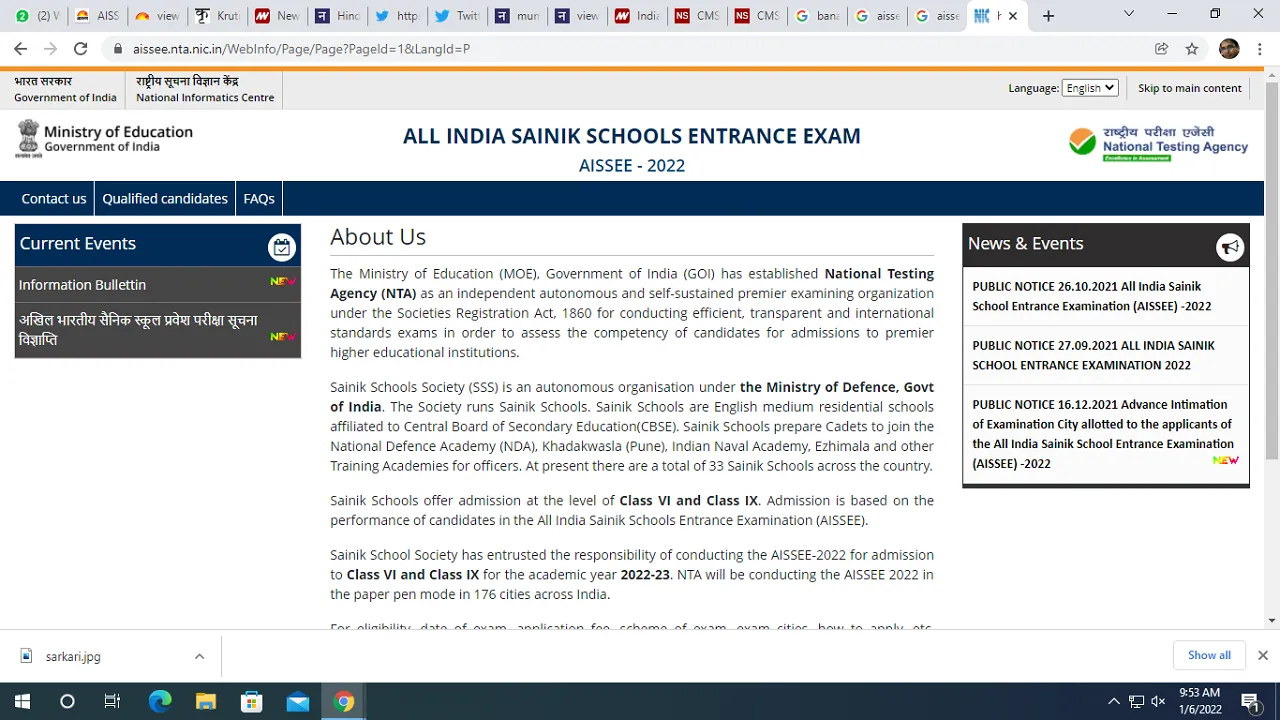
Task: Click the 'About Us' heading
Action: 378,237
